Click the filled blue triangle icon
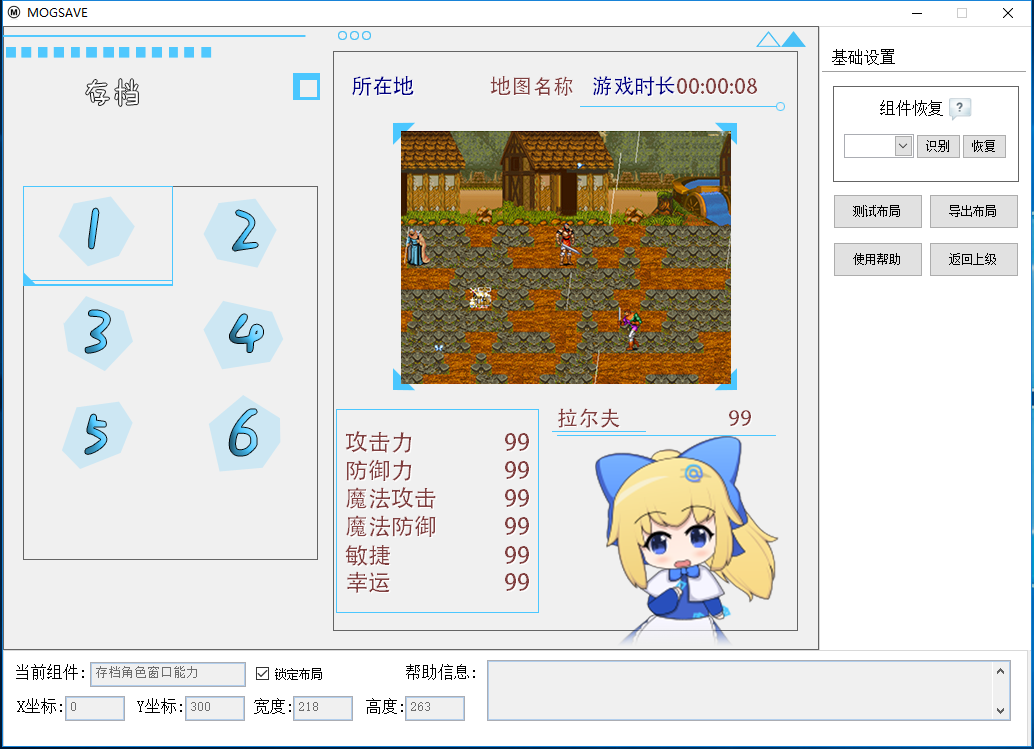The height and width of the screenshot is (749, 1034). [x=793, y=40]
